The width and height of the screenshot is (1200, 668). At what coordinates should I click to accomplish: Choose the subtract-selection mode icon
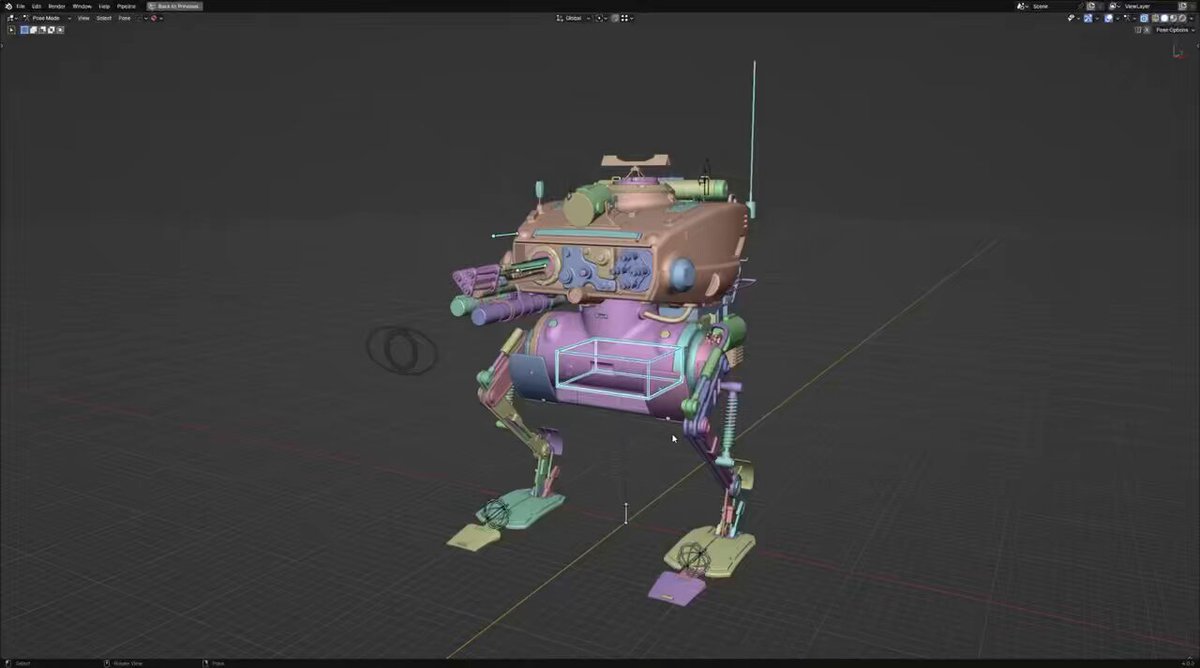click(42, 30)
